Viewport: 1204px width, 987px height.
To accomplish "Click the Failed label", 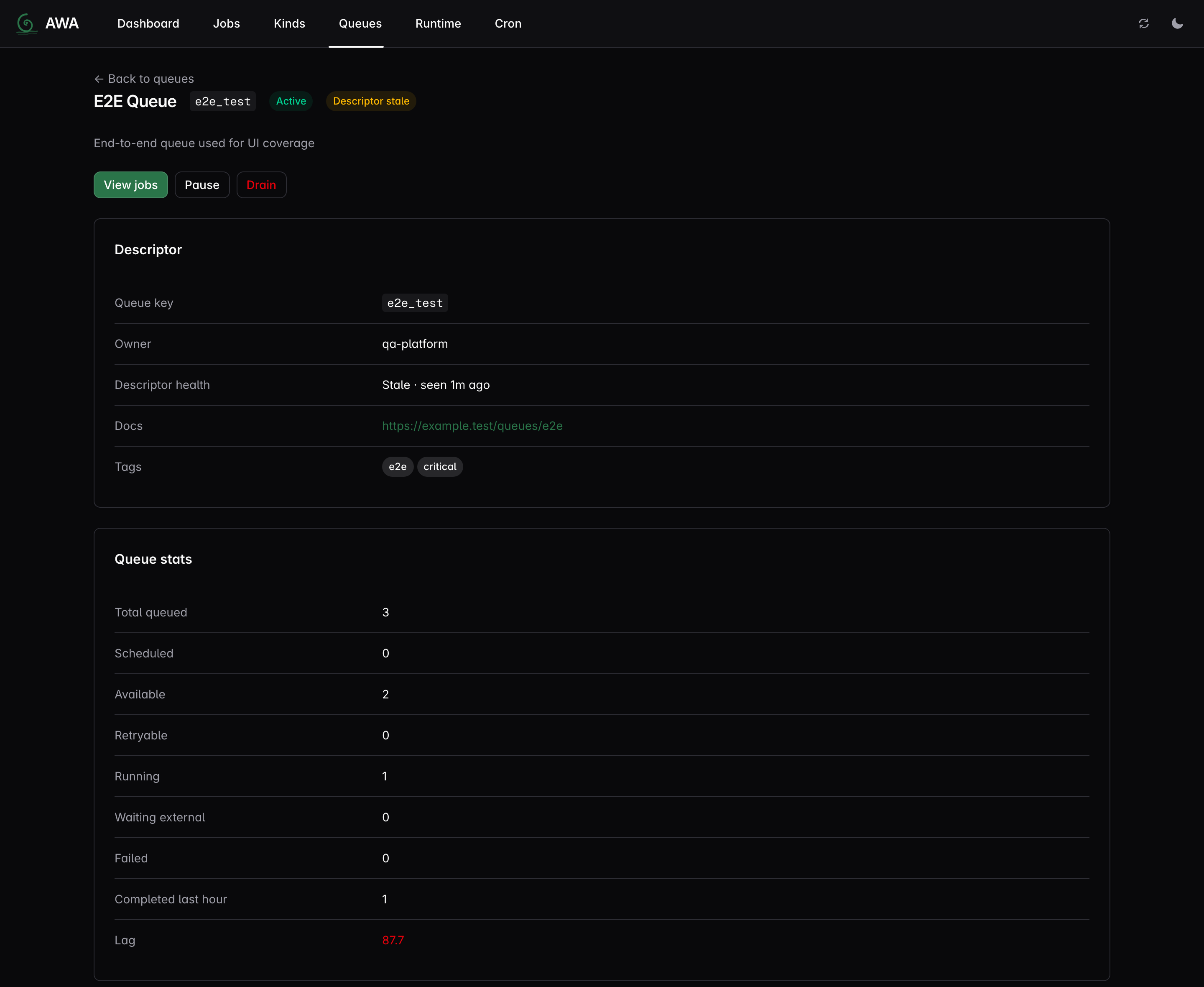I will pyautogui.click(x=131, y=859).
